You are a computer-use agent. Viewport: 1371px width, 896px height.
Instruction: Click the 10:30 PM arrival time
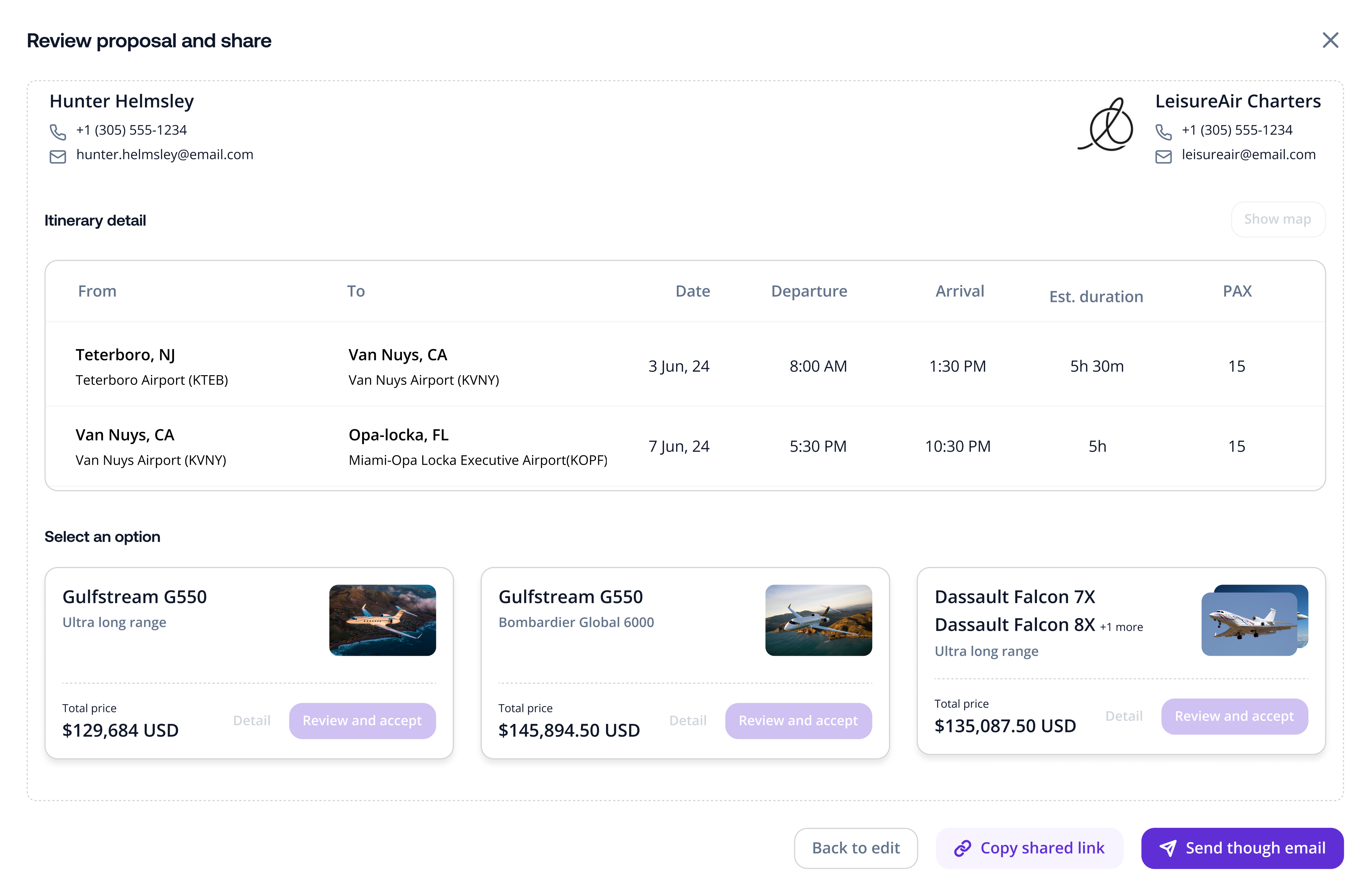[957, 447]
